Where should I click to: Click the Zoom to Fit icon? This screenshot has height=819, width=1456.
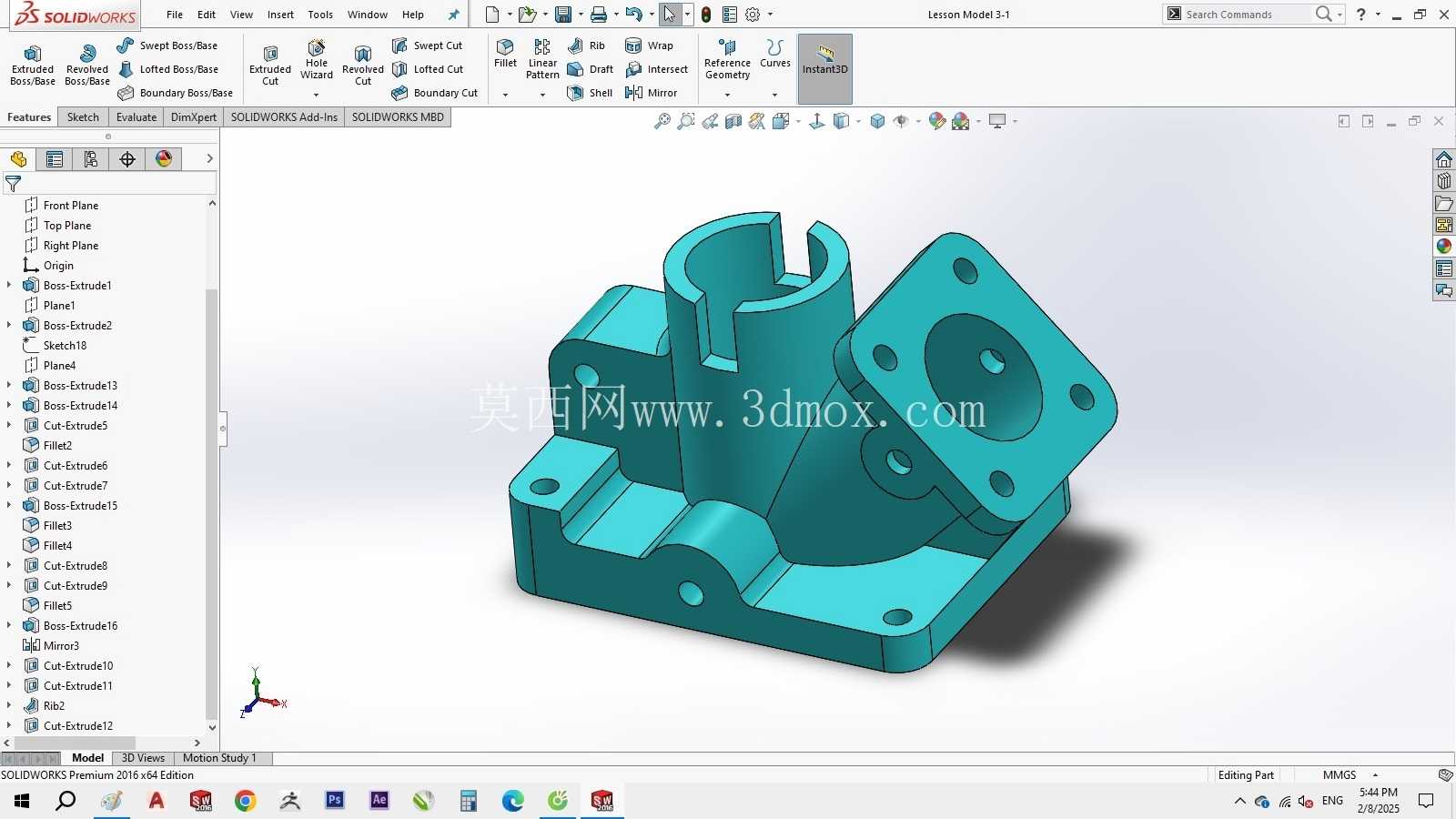(x=662, y=121)
